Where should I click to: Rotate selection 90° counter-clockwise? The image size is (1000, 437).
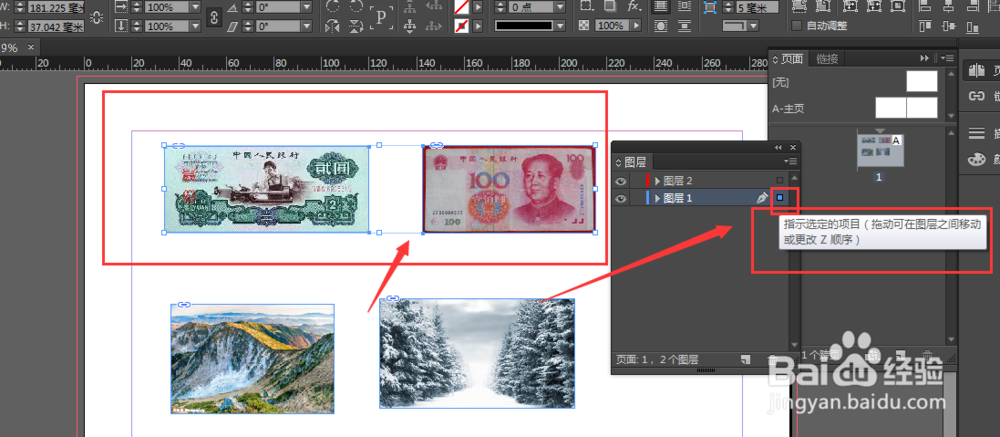[x=357, y=6]
